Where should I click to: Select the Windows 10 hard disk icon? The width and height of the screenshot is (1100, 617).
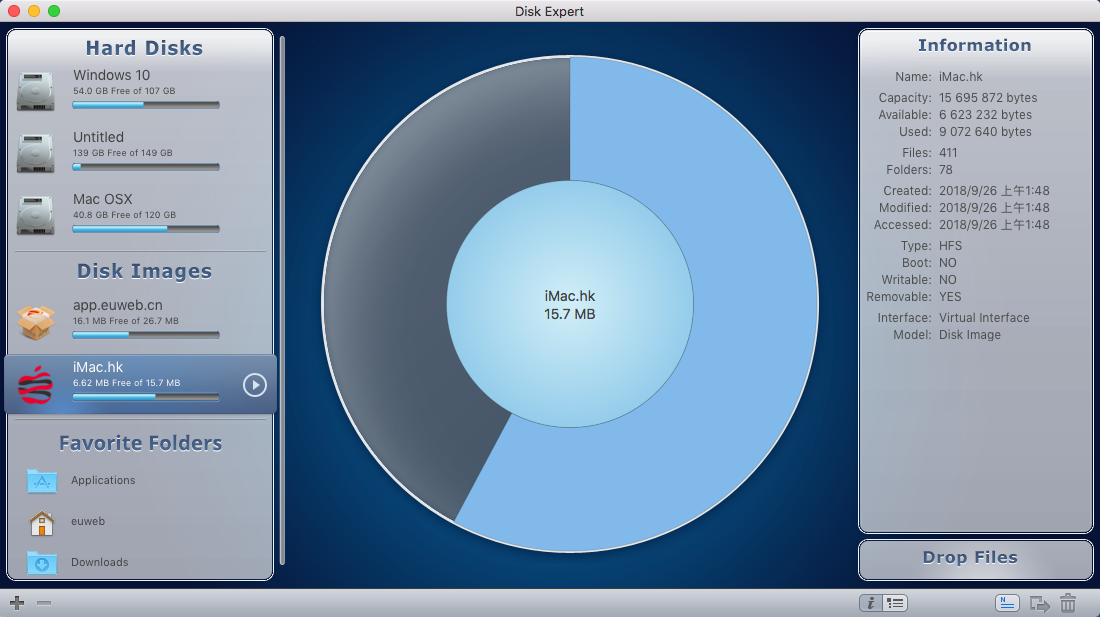coord(35,90)
